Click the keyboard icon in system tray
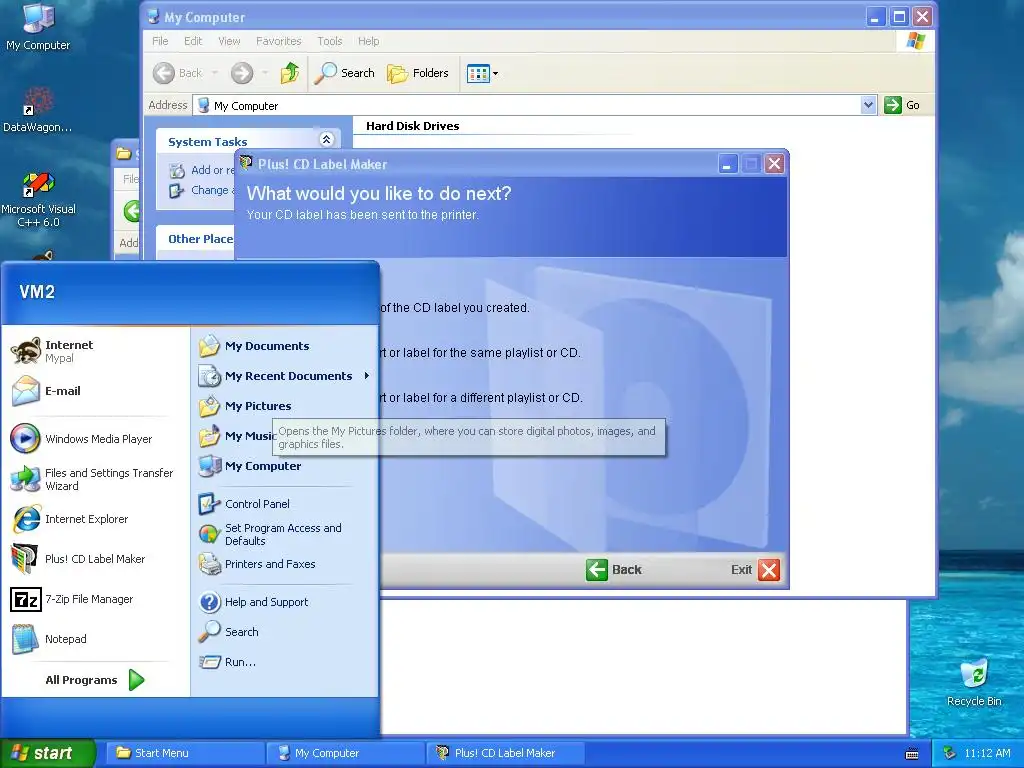The height and width of the screenshot is (768, 1024). [912, 754]
